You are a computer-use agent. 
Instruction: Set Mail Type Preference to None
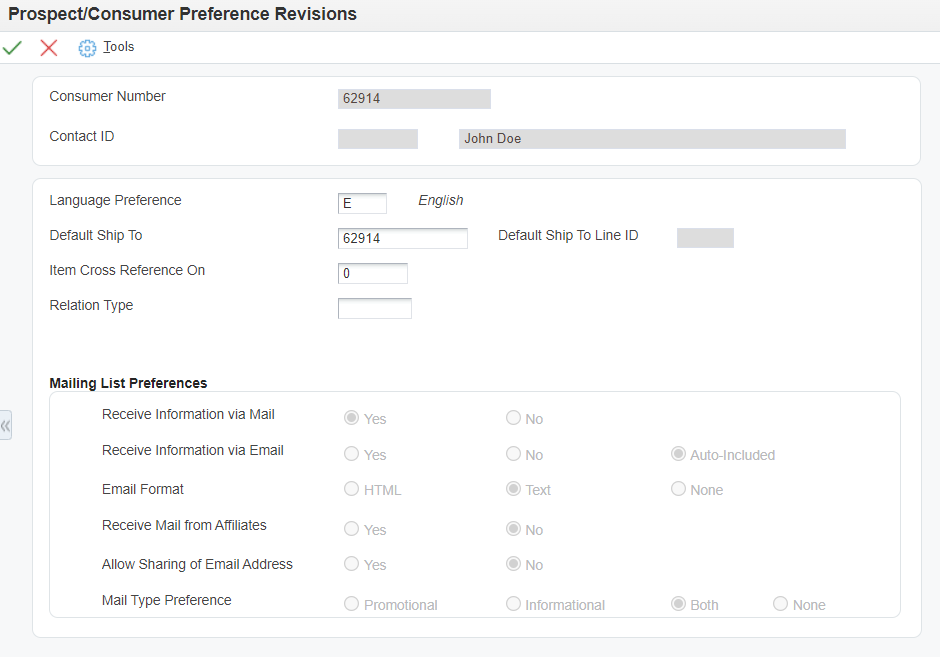(x=779, y=604)
